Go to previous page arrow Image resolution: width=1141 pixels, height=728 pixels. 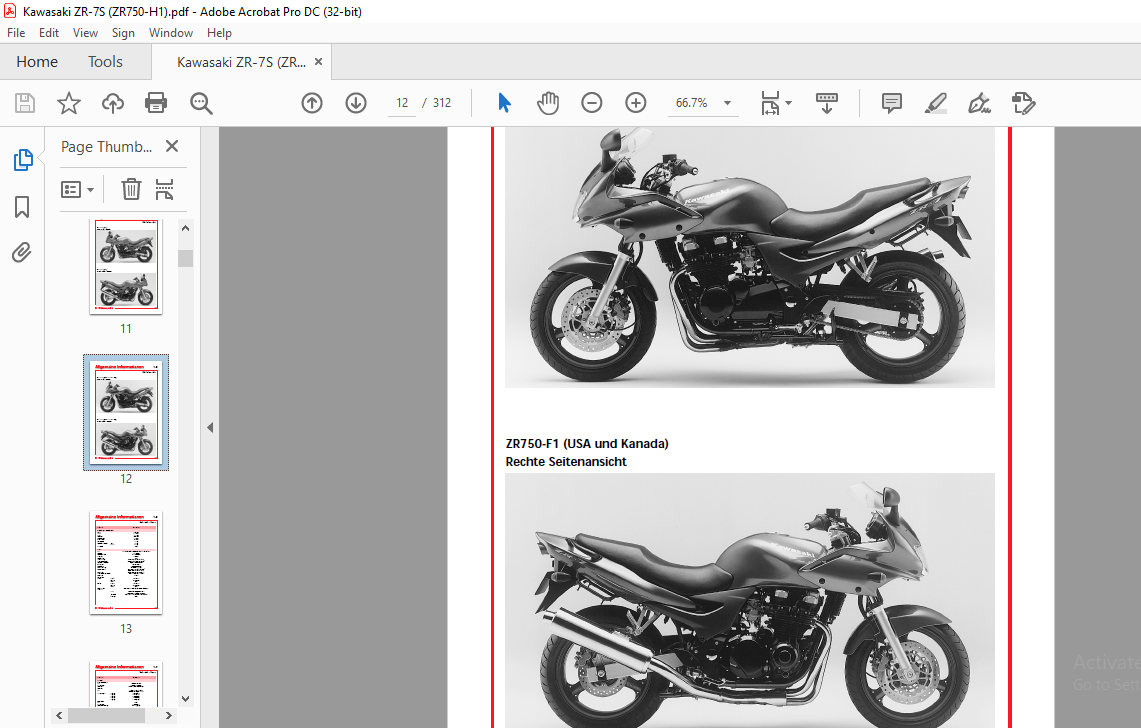(311, 103)
